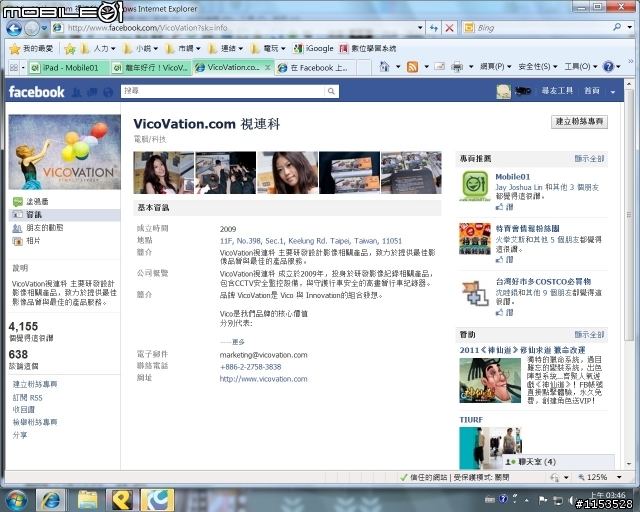Click the read mail toolbar icon

(440, 66)
